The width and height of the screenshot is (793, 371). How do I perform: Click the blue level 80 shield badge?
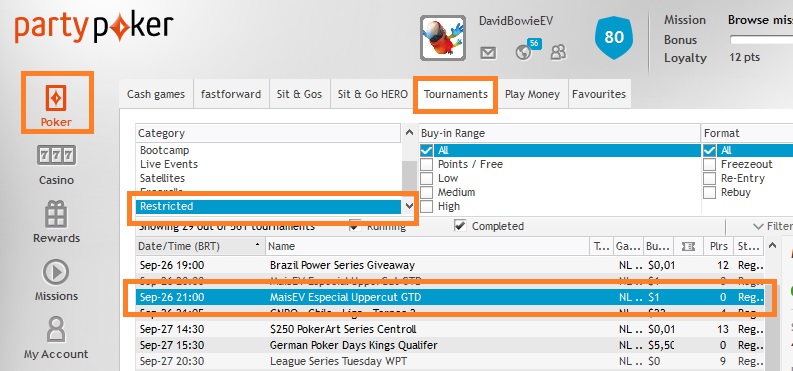coord(614,37)
